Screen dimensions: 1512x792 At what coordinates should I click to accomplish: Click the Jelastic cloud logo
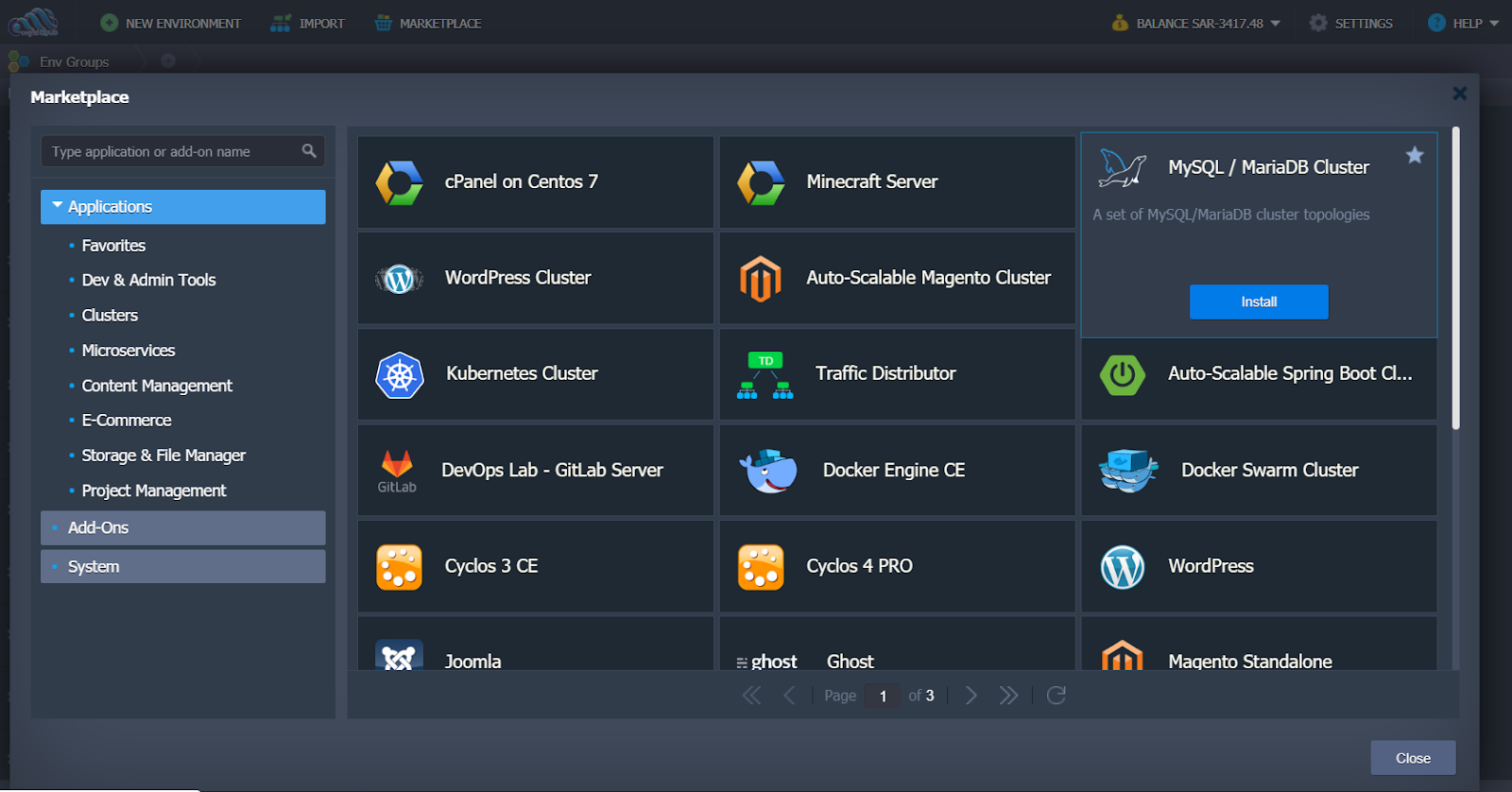[34, 23]
